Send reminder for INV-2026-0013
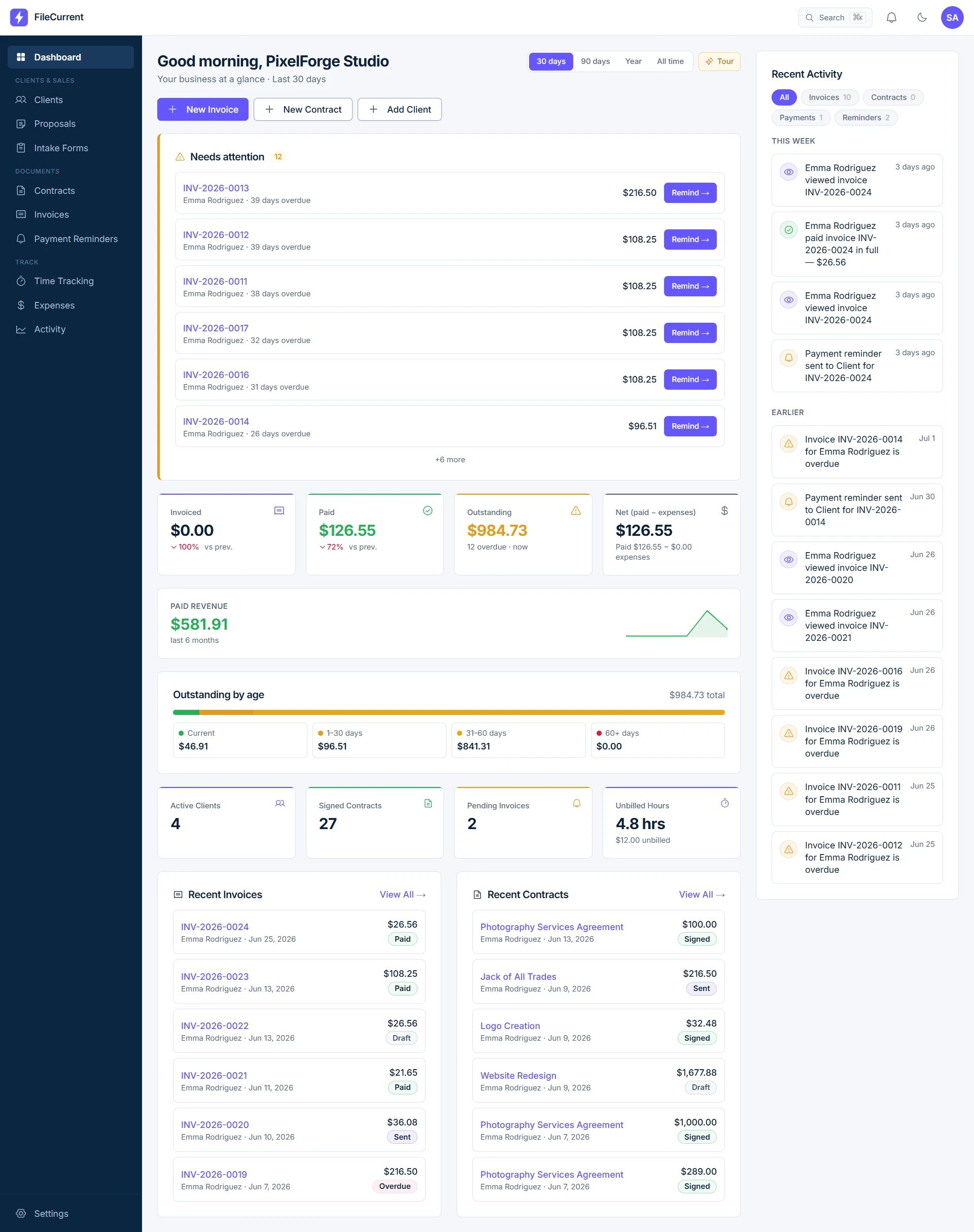Screen dimensions: 974x1232 [690, 193]
